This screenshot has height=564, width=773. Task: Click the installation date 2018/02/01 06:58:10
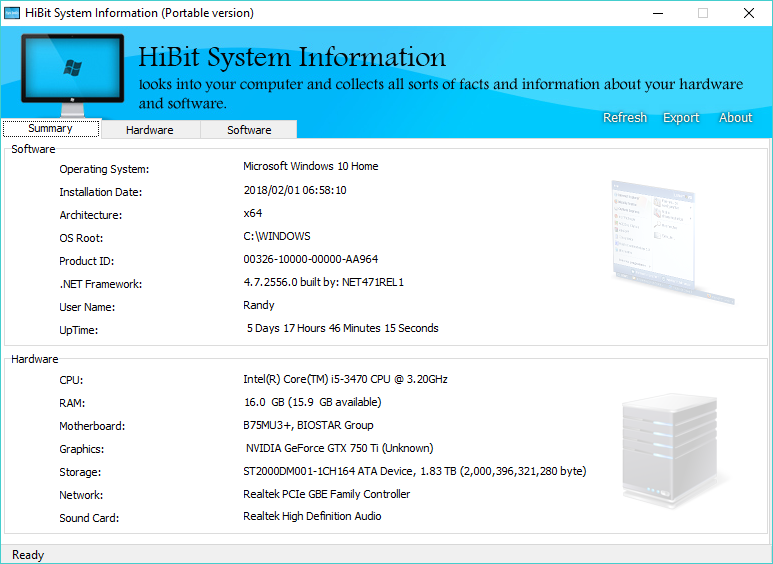(295, 190)
